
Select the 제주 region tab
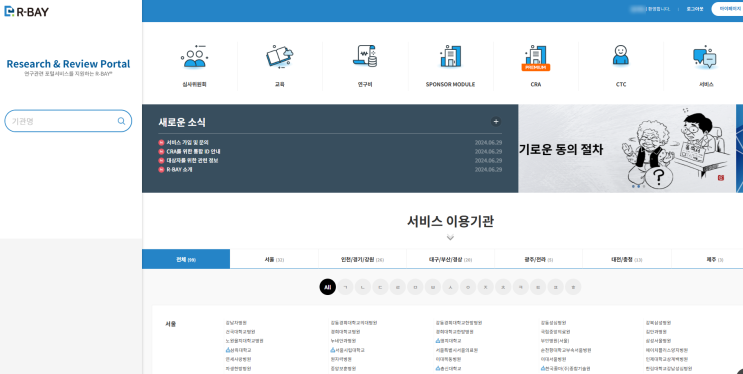[x=707, y=259]
